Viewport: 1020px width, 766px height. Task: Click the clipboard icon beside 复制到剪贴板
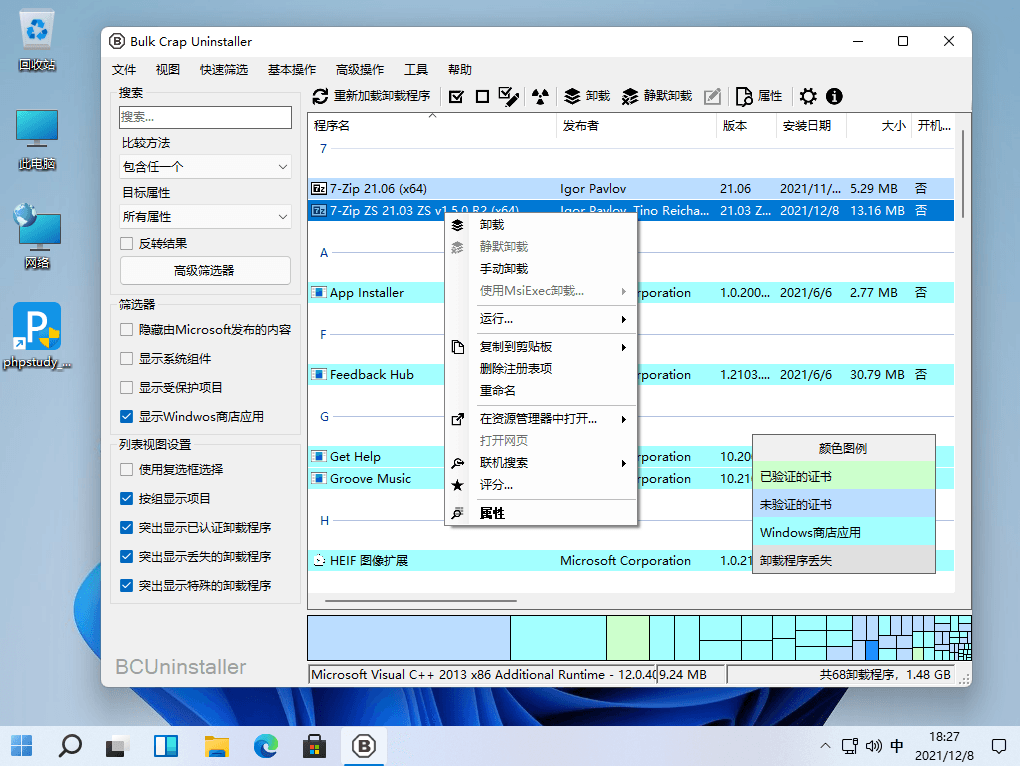pos(457,347)
